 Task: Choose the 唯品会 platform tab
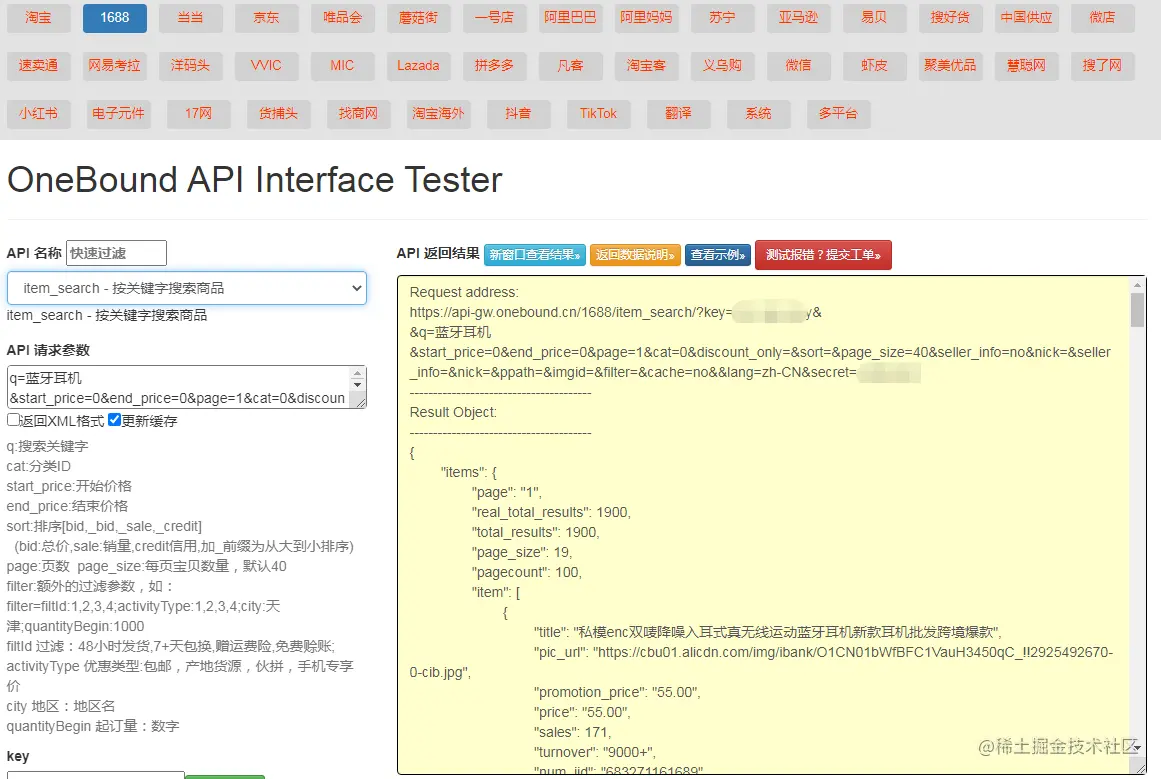(343, 18)
